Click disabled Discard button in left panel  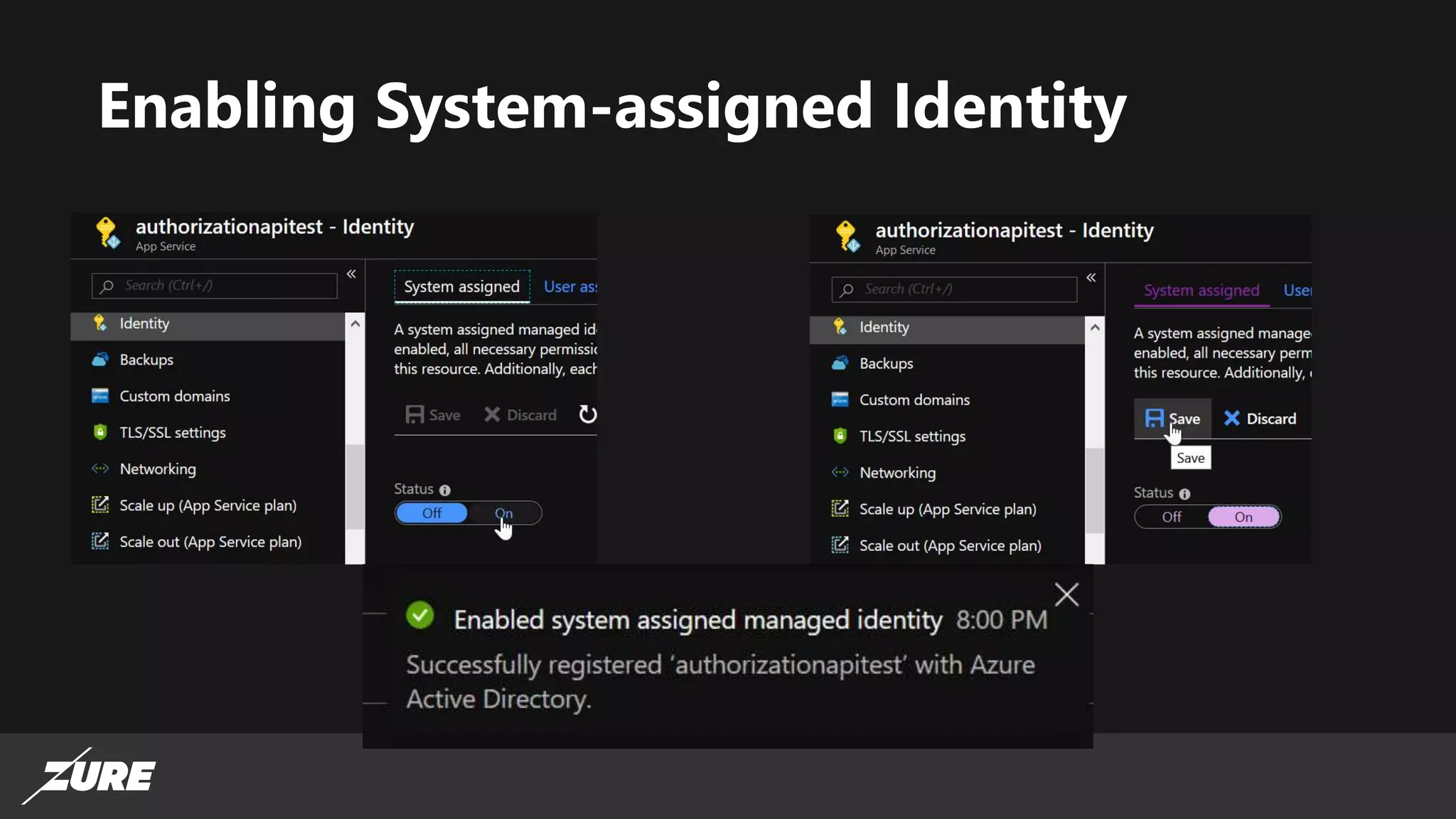[x=520, y=414]
